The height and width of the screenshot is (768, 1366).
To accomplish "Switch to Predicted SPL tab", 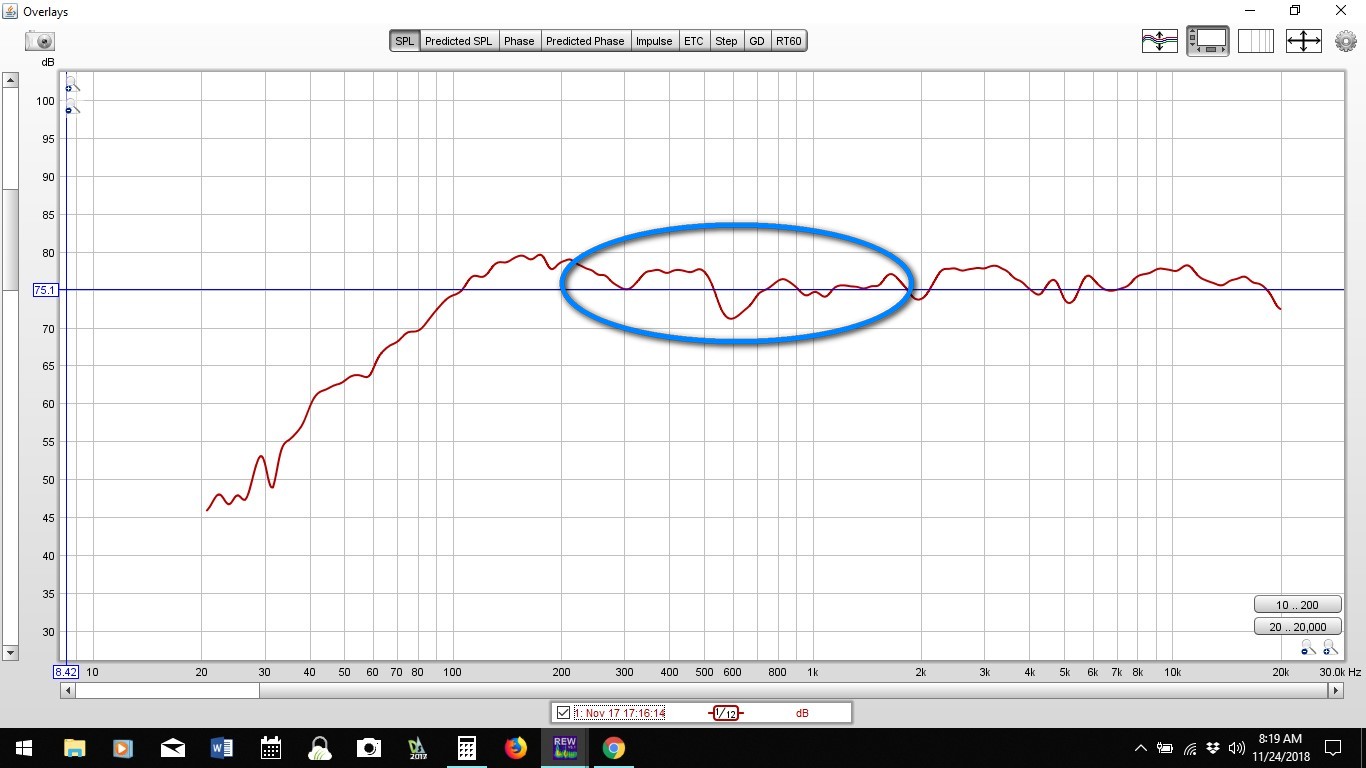I will click(x=458, y=41).
